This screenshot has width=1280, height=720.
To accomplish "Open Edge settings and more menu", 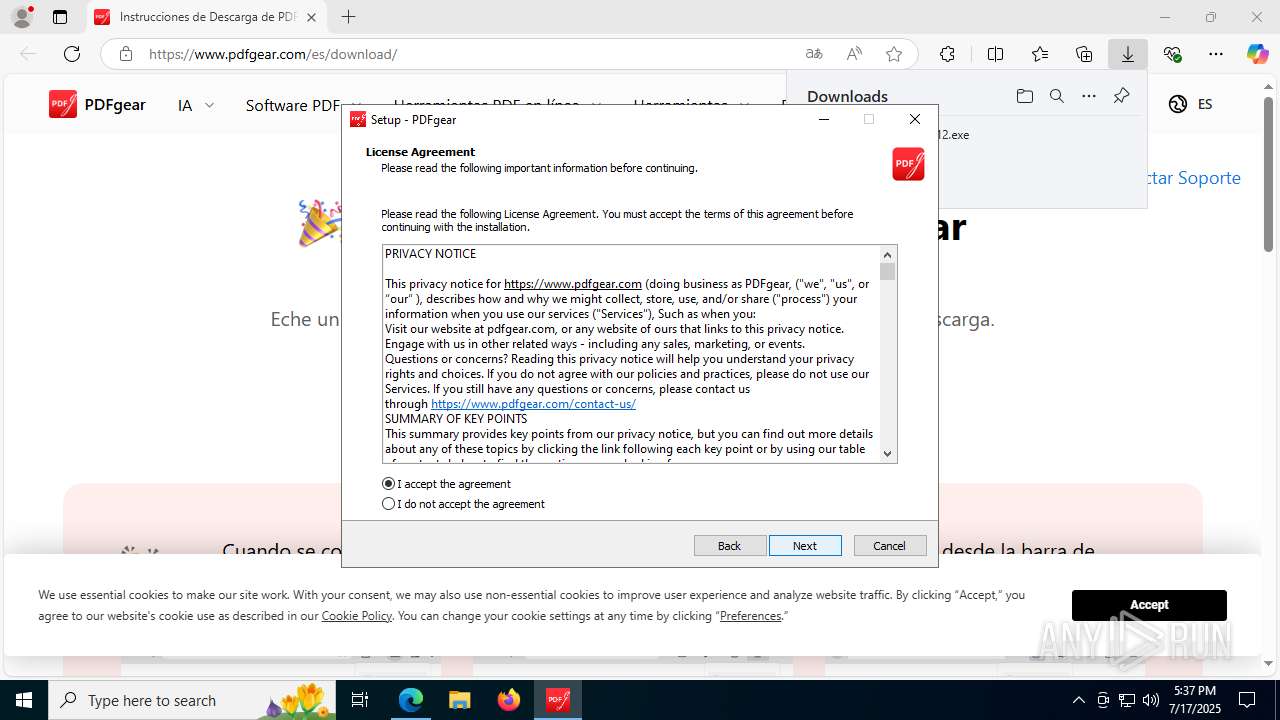I will [x=1216, y=54].
